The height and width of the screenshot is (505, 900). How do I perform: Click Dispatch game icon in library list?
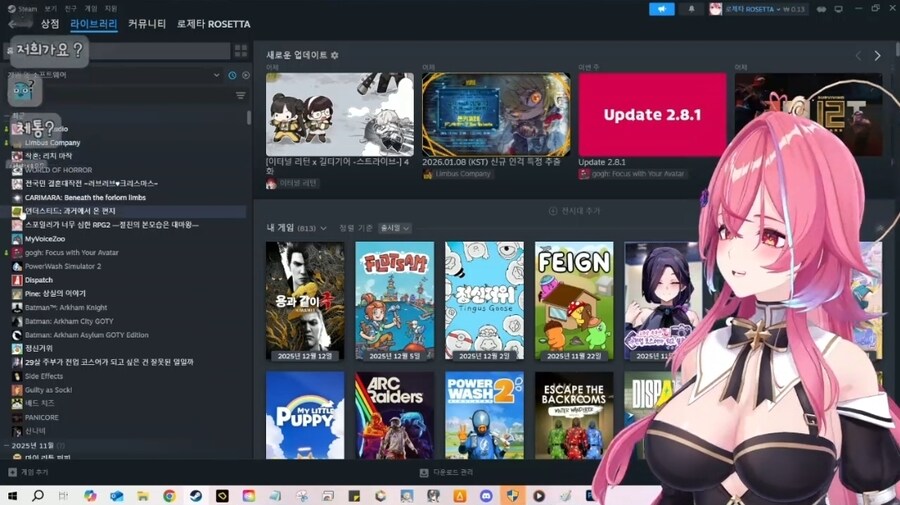[17, 280]
